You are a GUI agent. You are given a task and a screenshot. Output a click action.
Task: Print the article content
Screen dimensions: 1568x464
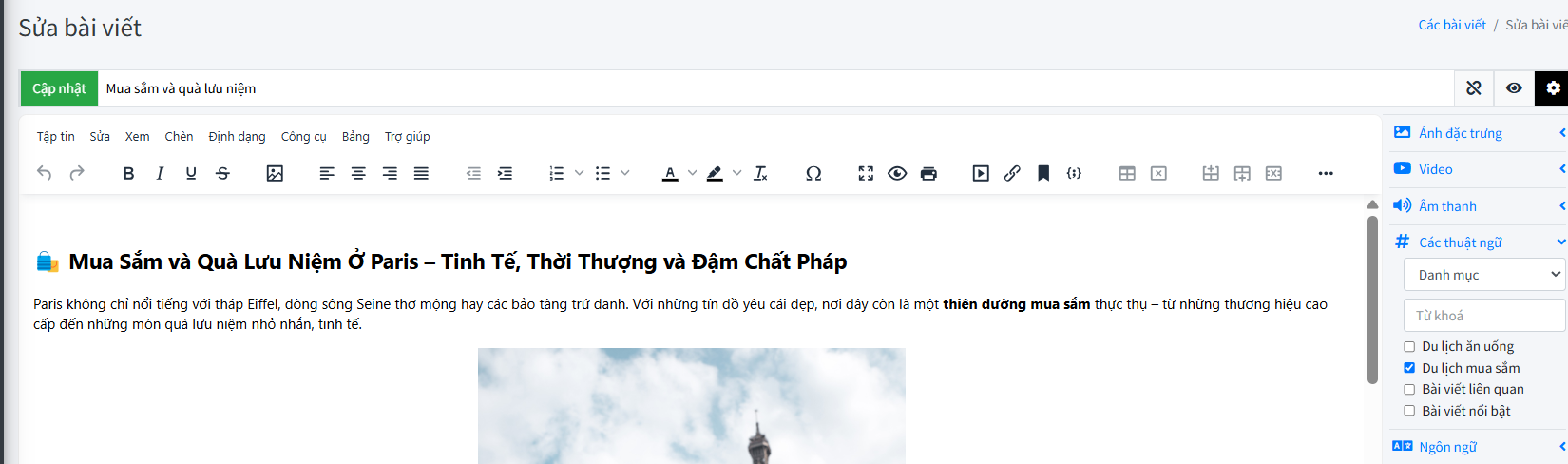[x=928, y=173]
